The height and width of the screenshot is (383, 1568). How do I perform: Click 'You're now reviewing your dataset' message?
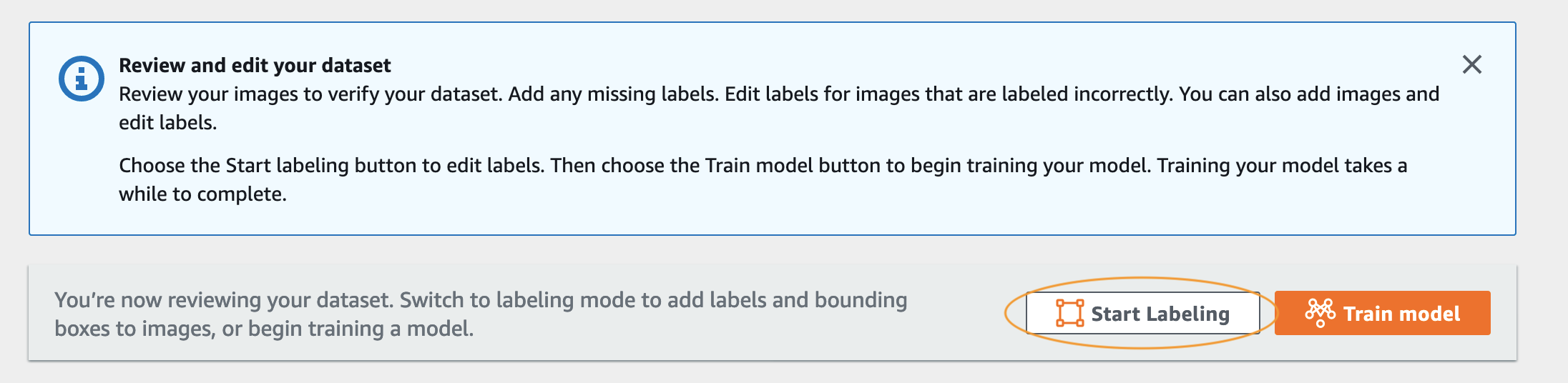click(x=225, y=300)
